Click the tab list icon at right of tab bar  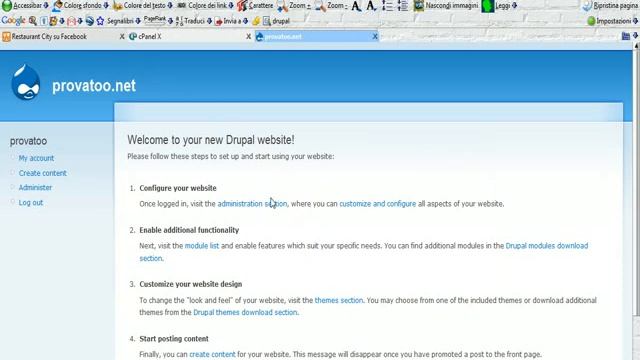point(626,36)
